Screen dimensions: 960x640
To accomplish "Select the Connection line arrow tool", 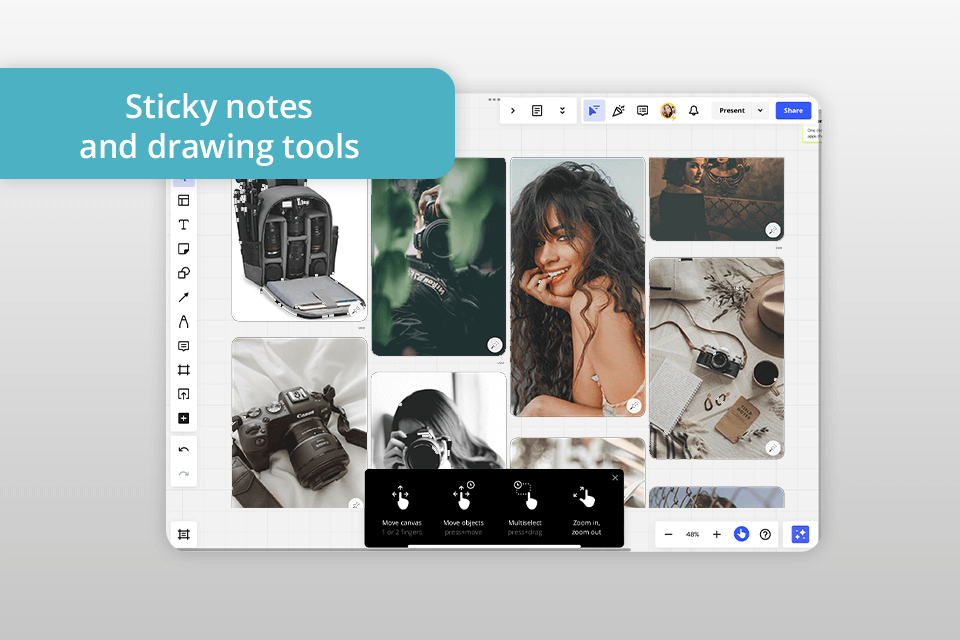I will (183, 297).
